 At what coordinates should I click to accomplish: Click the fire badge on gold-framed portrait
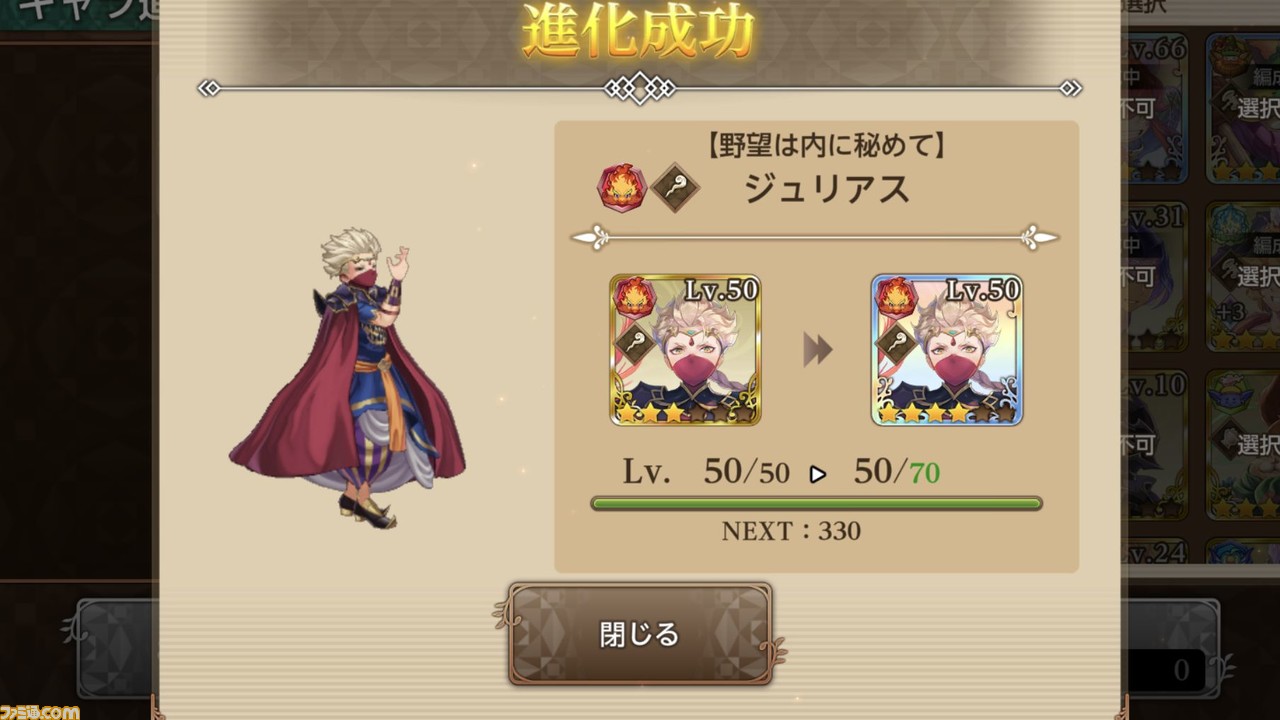tap(634, 297)
